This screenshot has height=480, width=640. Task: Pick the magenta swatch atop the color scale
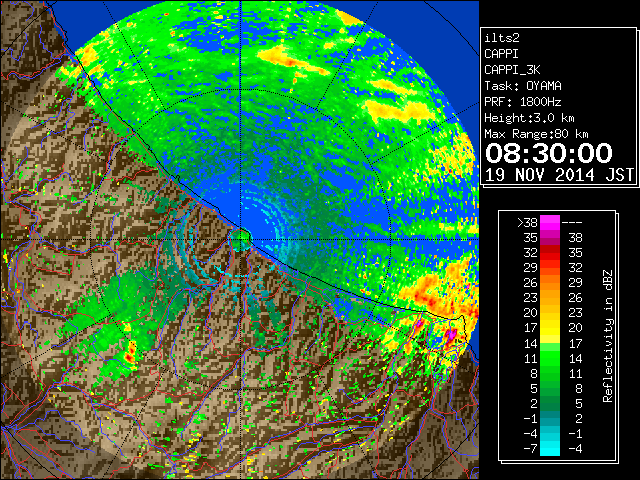(x=550, y=222)
